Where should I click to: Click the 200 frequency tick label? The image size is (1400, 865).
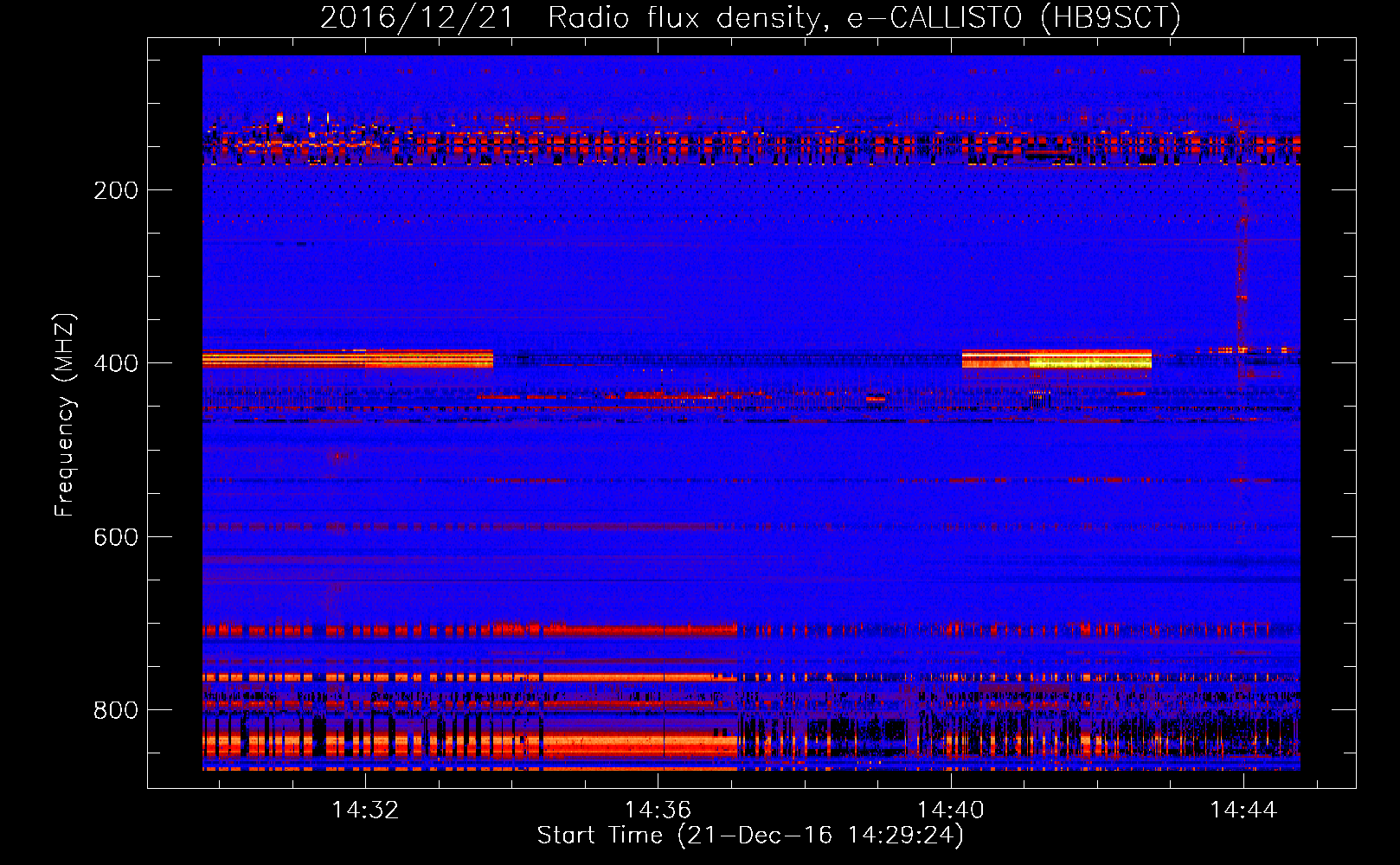[116, 190]
